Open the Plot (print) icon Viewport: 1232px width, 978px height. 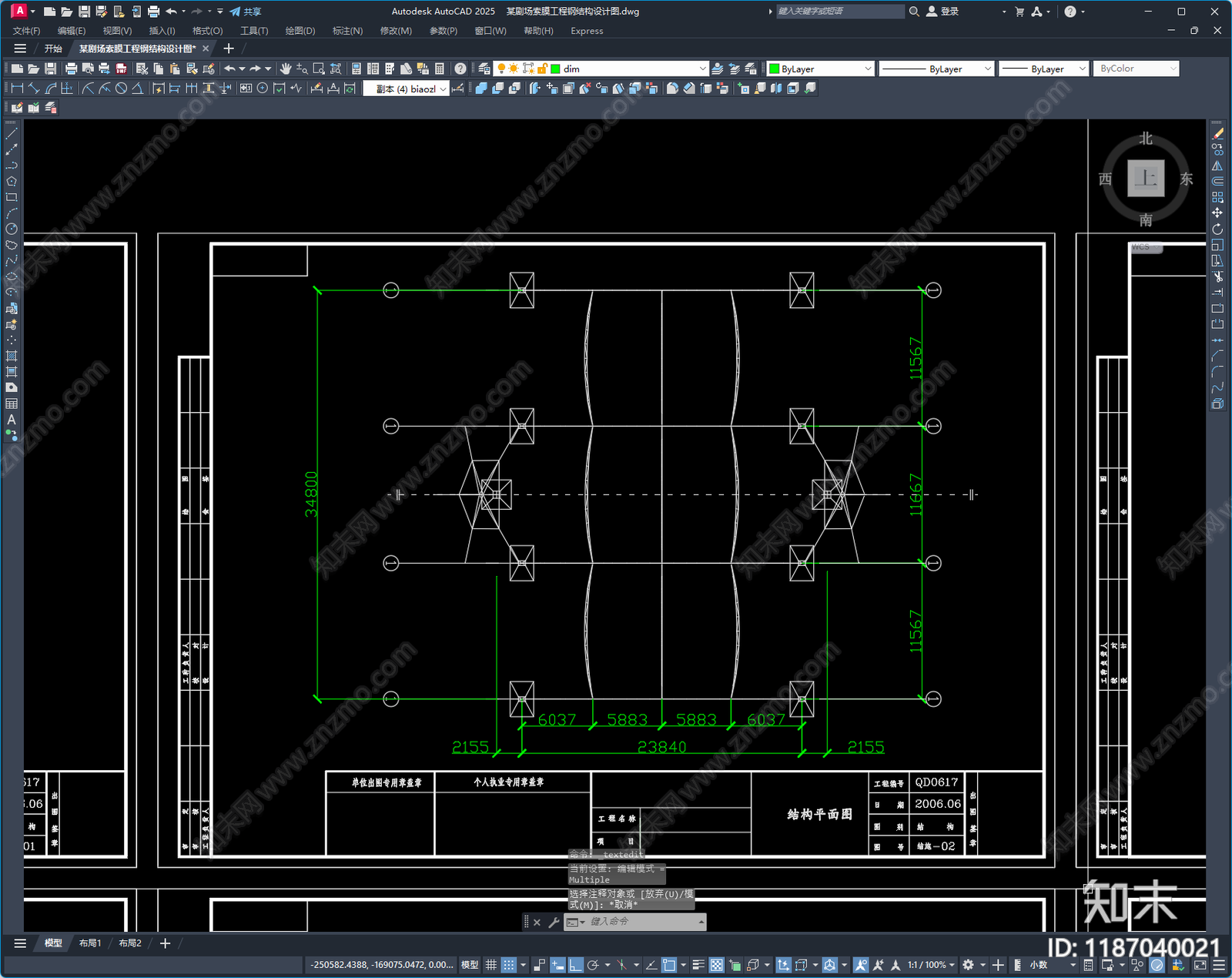(x=72, y=69)
